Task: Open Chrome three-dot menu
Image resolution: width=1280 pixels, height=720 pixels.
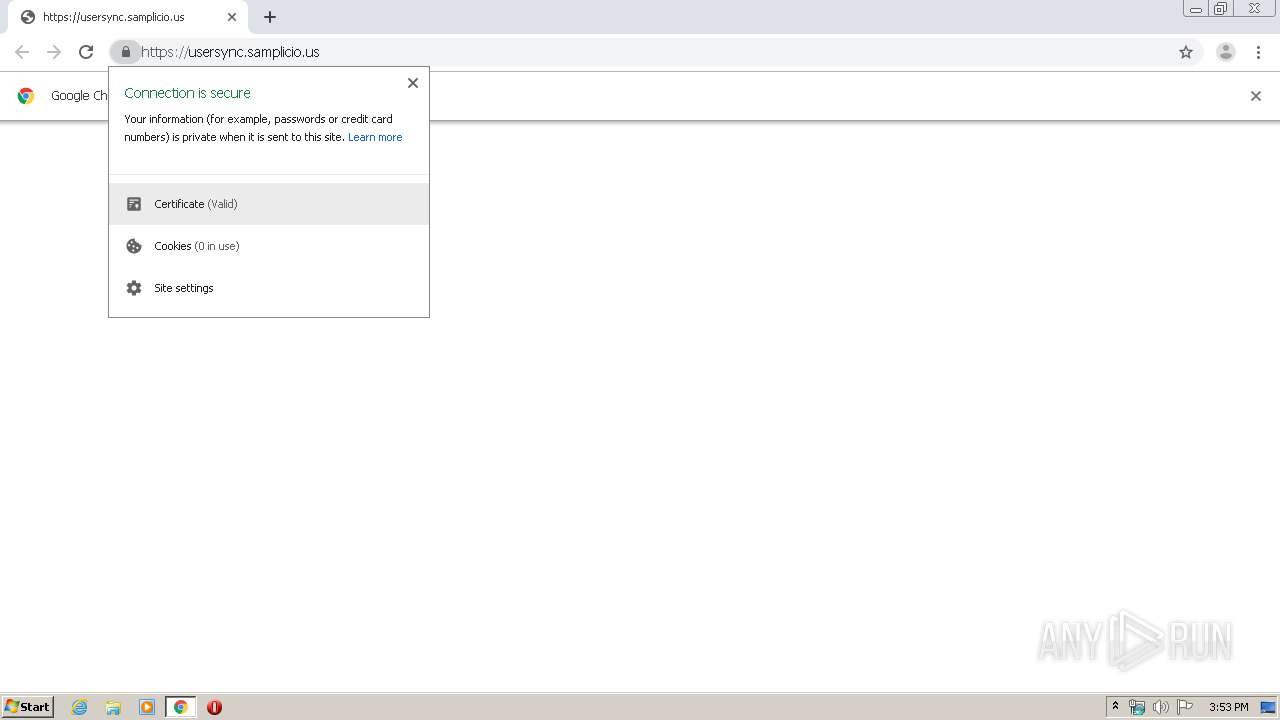Action: 1258,52
